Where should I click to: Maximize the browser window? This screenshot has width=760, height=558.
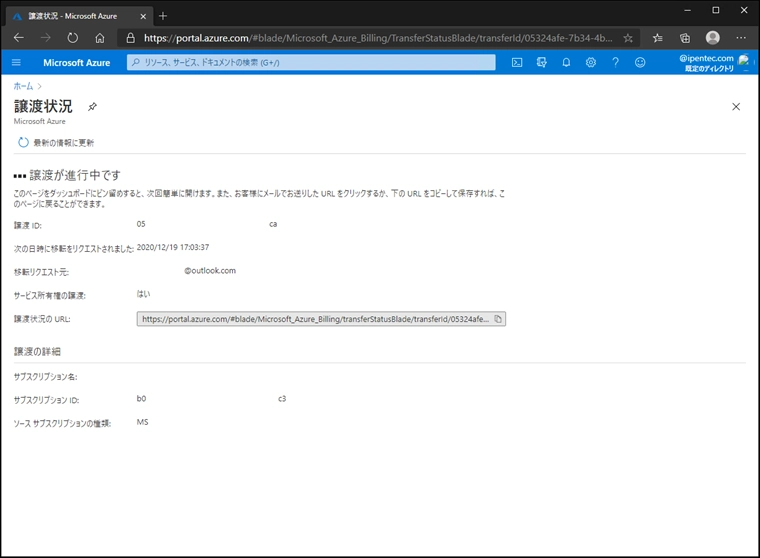click(x=715, y=10)
